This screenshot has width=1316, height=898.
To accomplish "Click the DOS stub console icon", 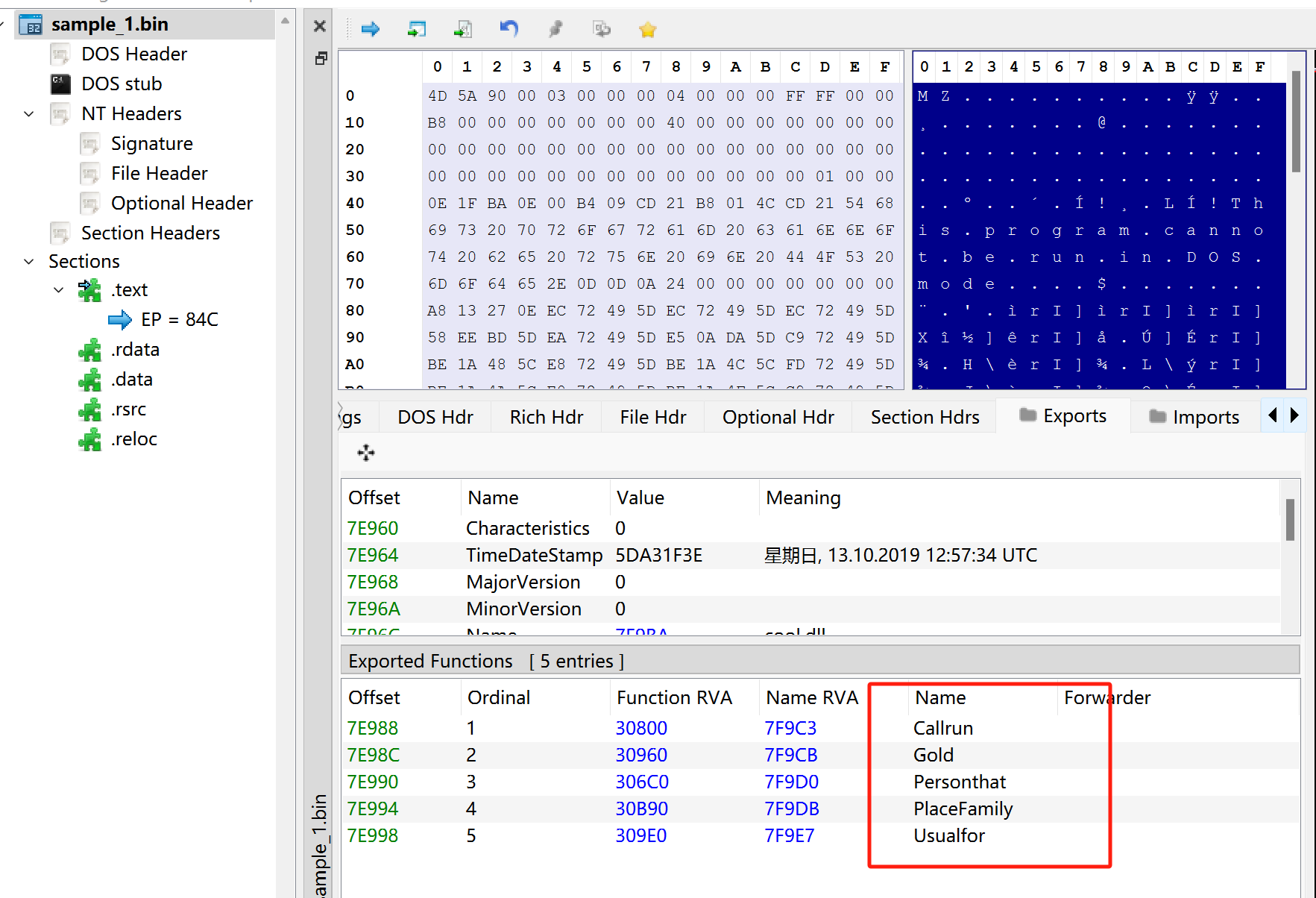I will 60,84.
